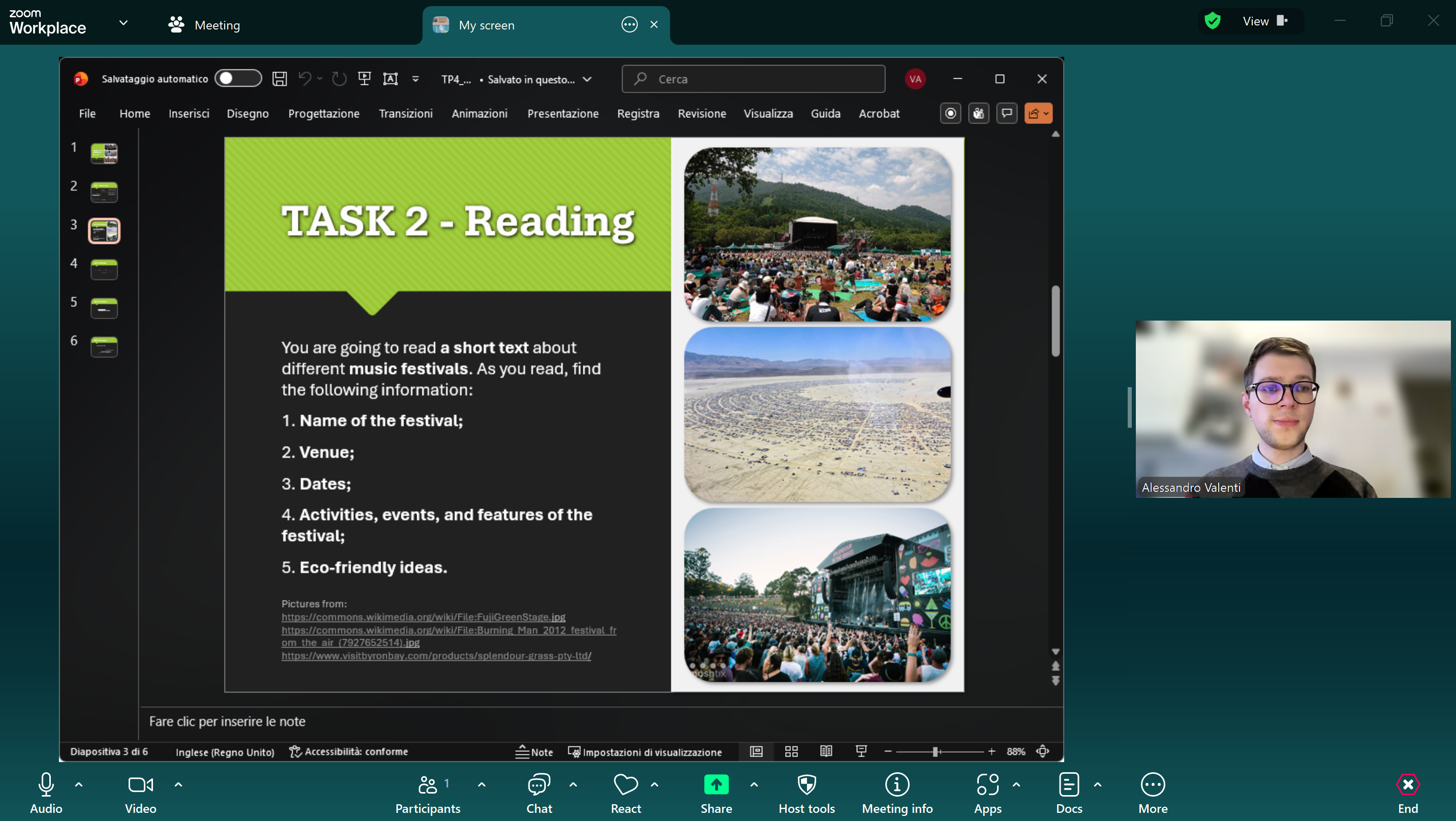The width and height of the screenshot is (1456, 821).
Task: Click the End meeting button
Action: pyautogui.click(x=1407, y=784)
